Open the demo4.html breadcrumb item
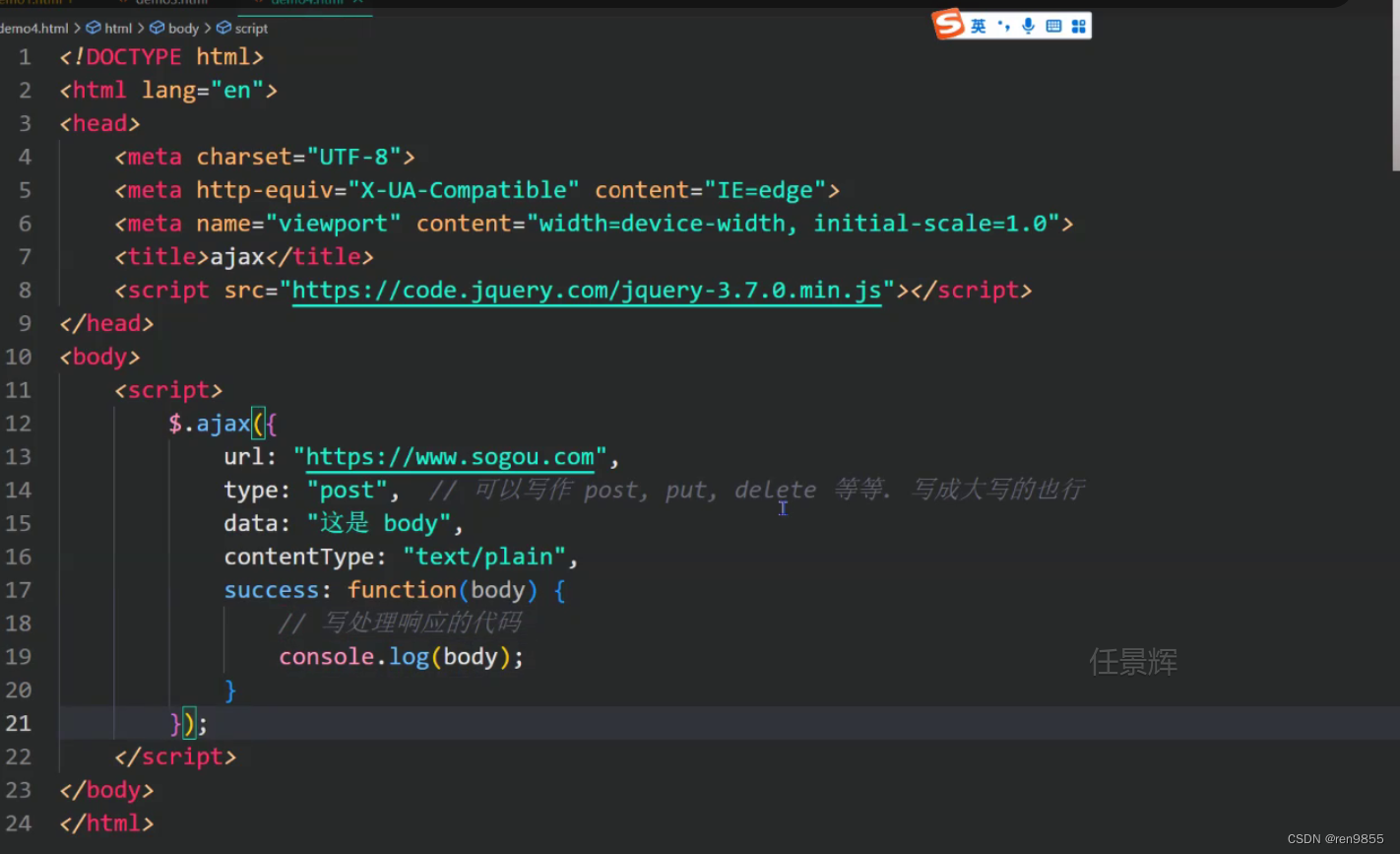This screenshot has width=1400, height=854. tap(33, 29)
